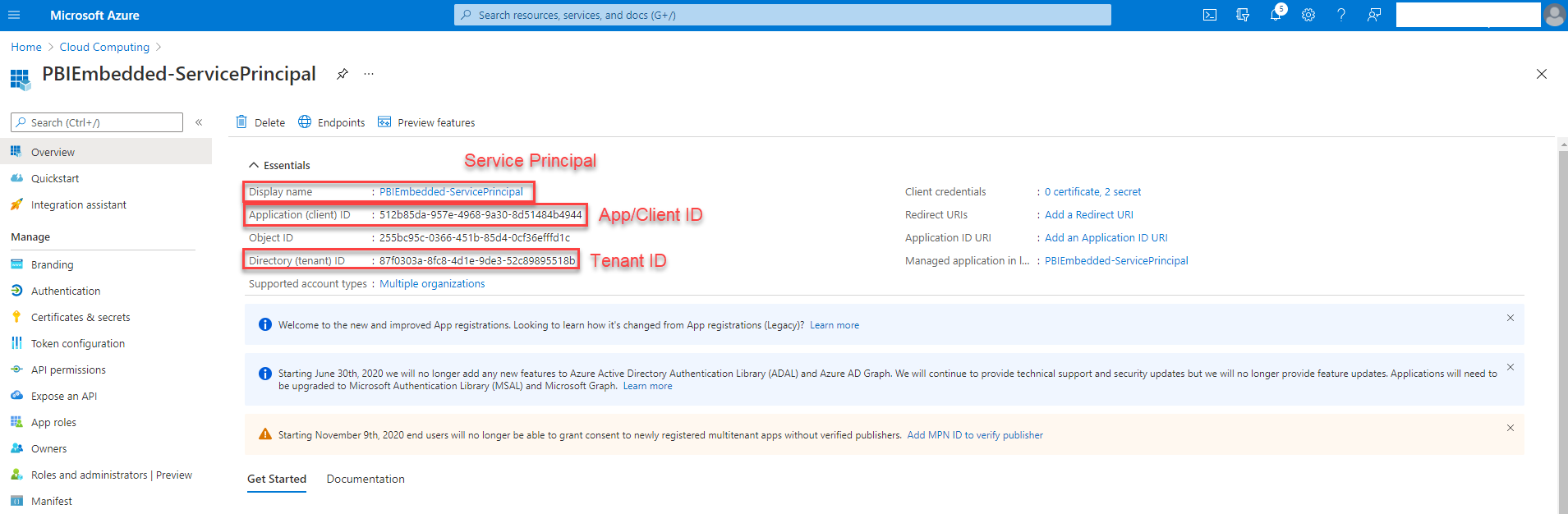This screenshot has height=514, width=1568.
Task: Click Learn more in ADAL notice
Action: [647, 386]
